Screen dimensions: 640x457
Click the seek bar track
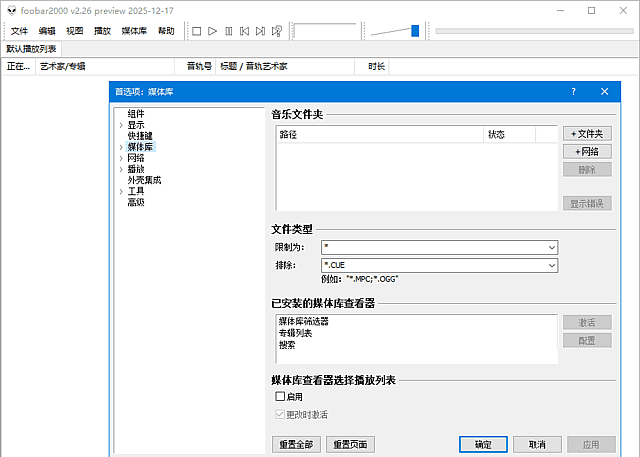[534, 31]
